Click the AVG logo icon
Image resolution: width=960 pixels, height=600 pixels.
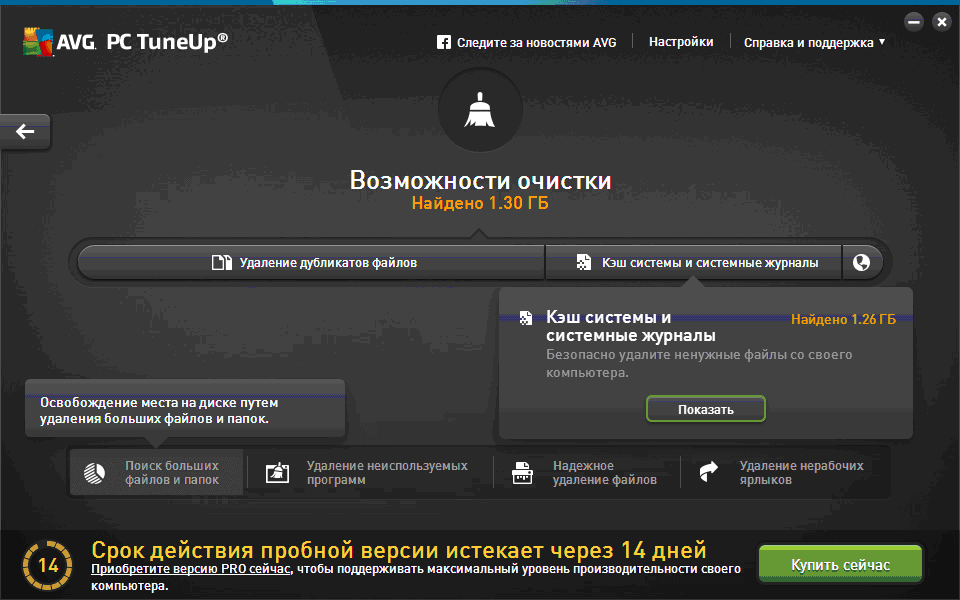tap(38, 42)
